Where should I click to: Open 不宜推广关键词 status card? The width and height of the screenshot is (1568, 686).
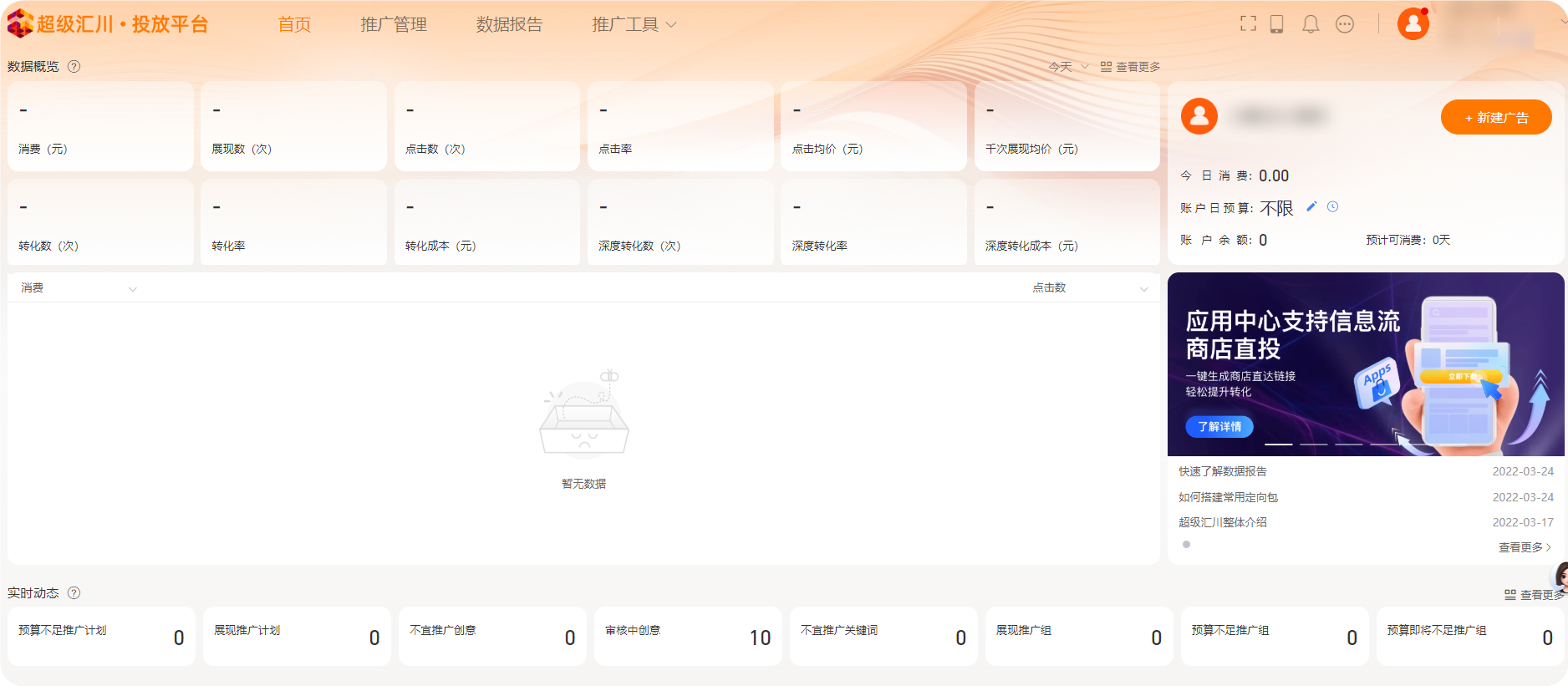click(x=883, y=637)
